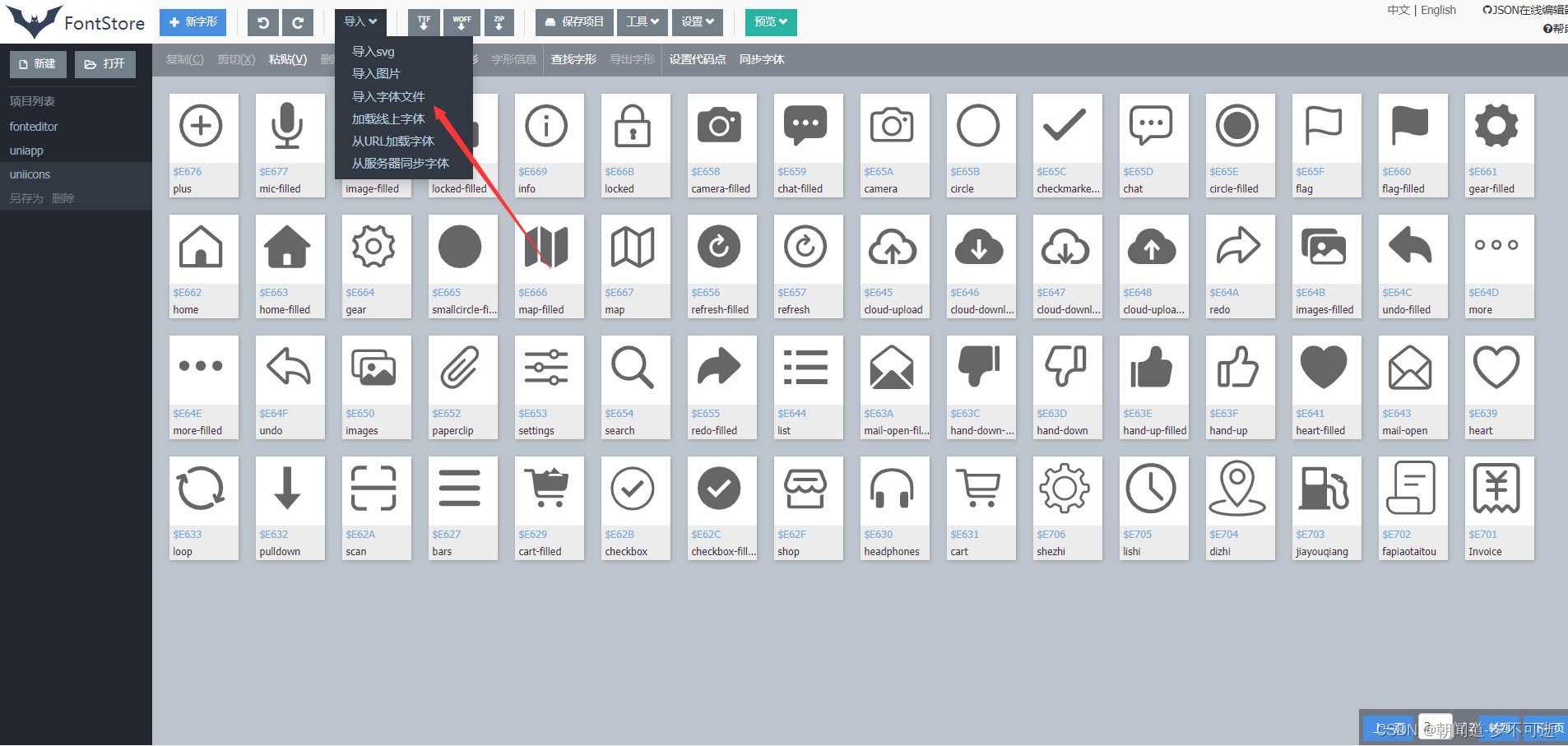The width and height of the screenshot is (1568, 746).
Task: Open the 工具 dropdown
Action: [x=643, y=22]
